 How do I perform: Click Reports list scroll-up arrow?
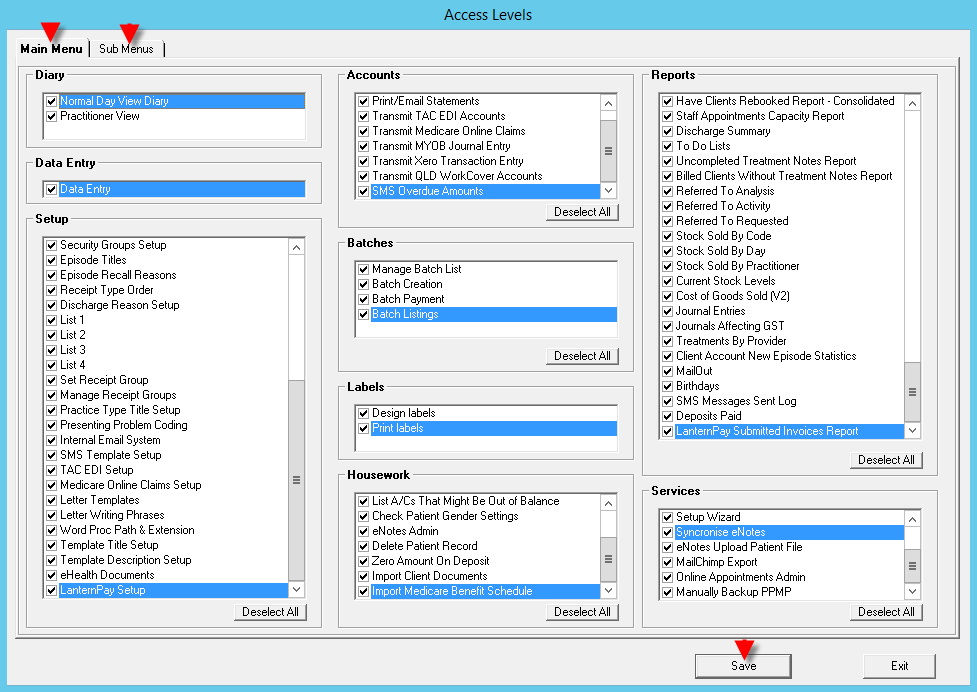click(911, 101)
